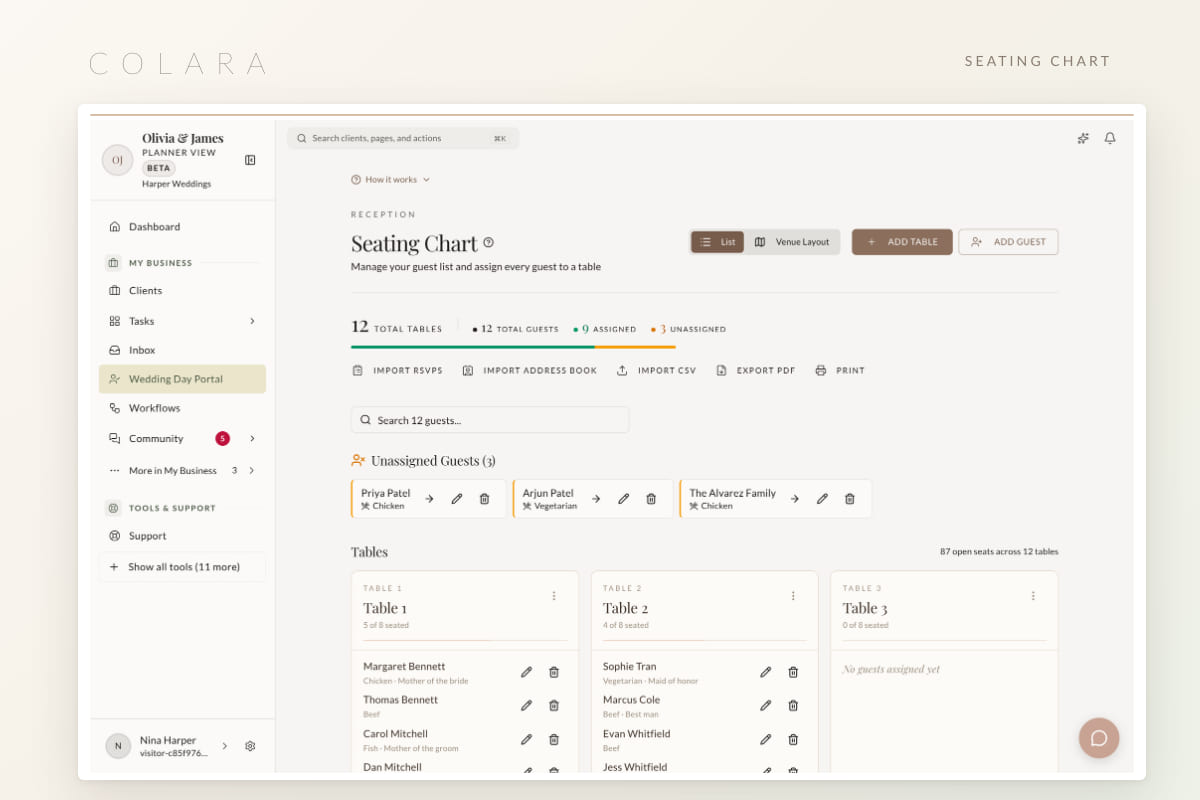Remove Sophie Tran from Table 2
Screen dimensions: 1200x800
click(793, 672)
